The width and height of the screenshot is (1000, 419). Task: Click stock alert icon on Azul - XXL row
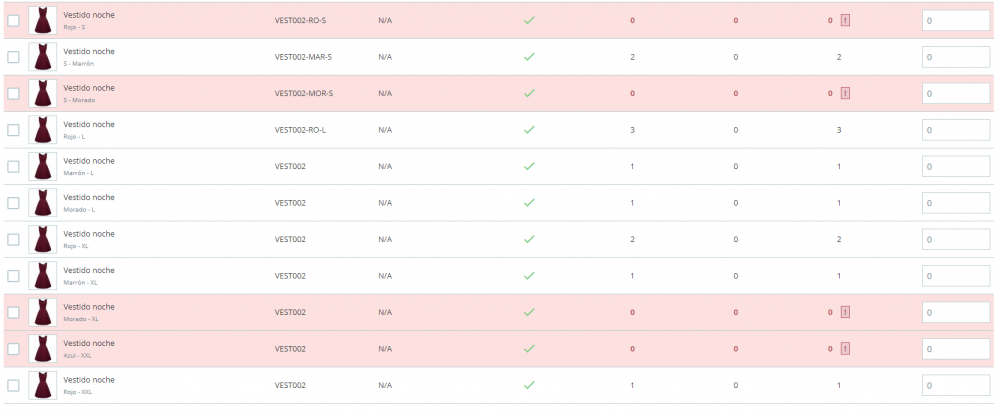click(845, 349)
